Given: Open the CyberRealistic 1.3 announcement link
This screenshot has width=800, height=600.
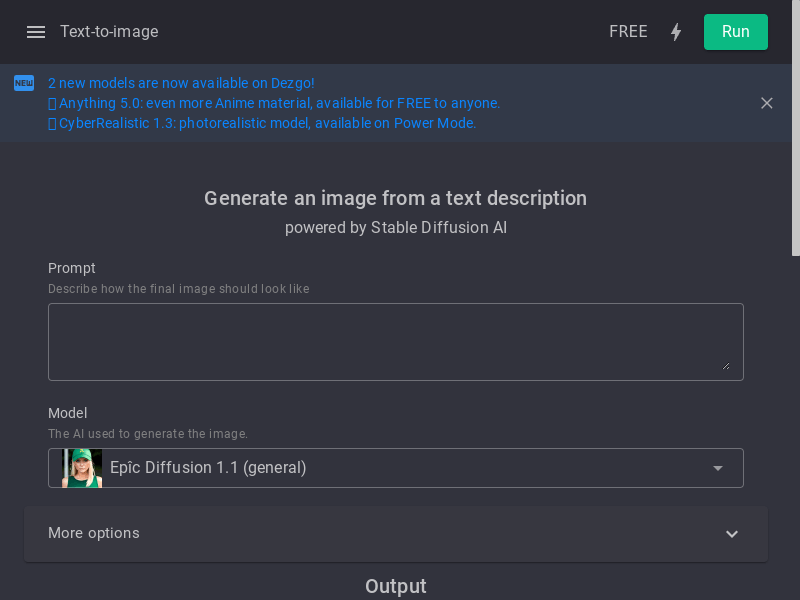Looking at the screenshot, I should pos(262,123).
